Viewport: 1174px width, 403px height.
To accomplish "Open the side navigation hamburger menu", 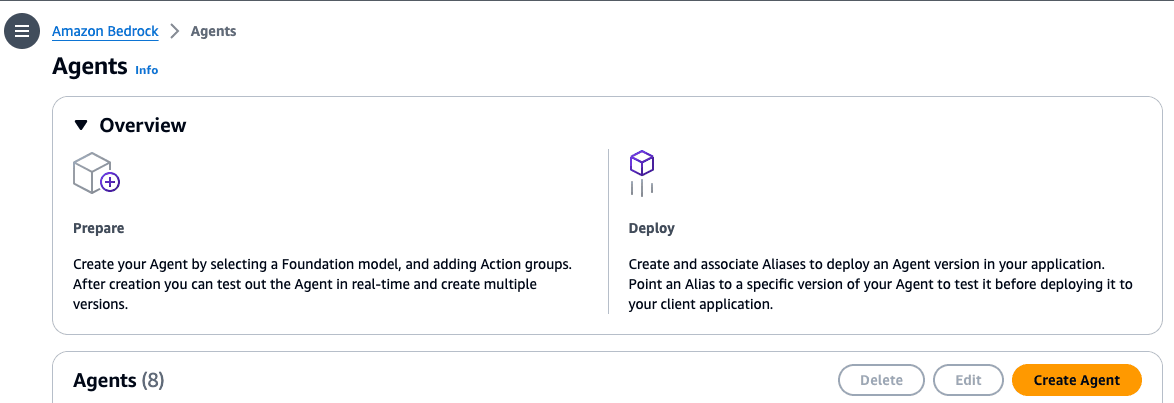I will (21, 31).
